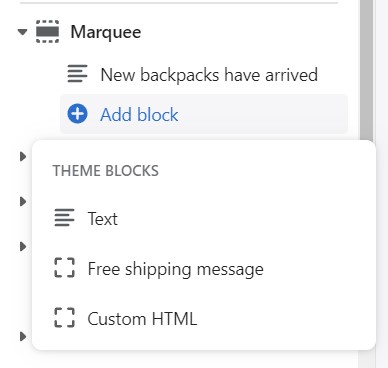Expand the collapsed section arrow above Free shipping

[x=23, y=247]
